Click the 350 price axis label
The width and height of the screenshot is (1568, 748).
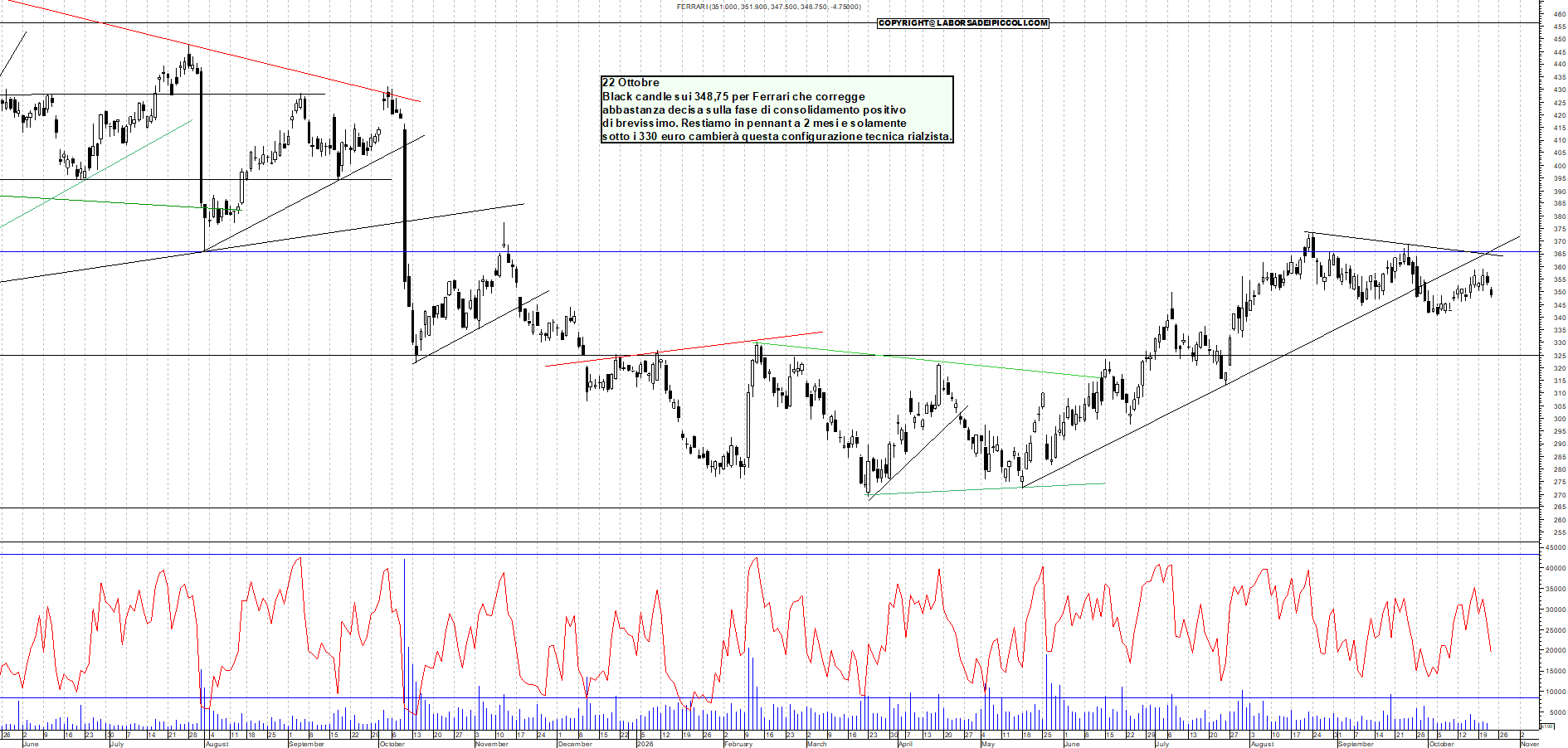click(x=1559, y=292)
